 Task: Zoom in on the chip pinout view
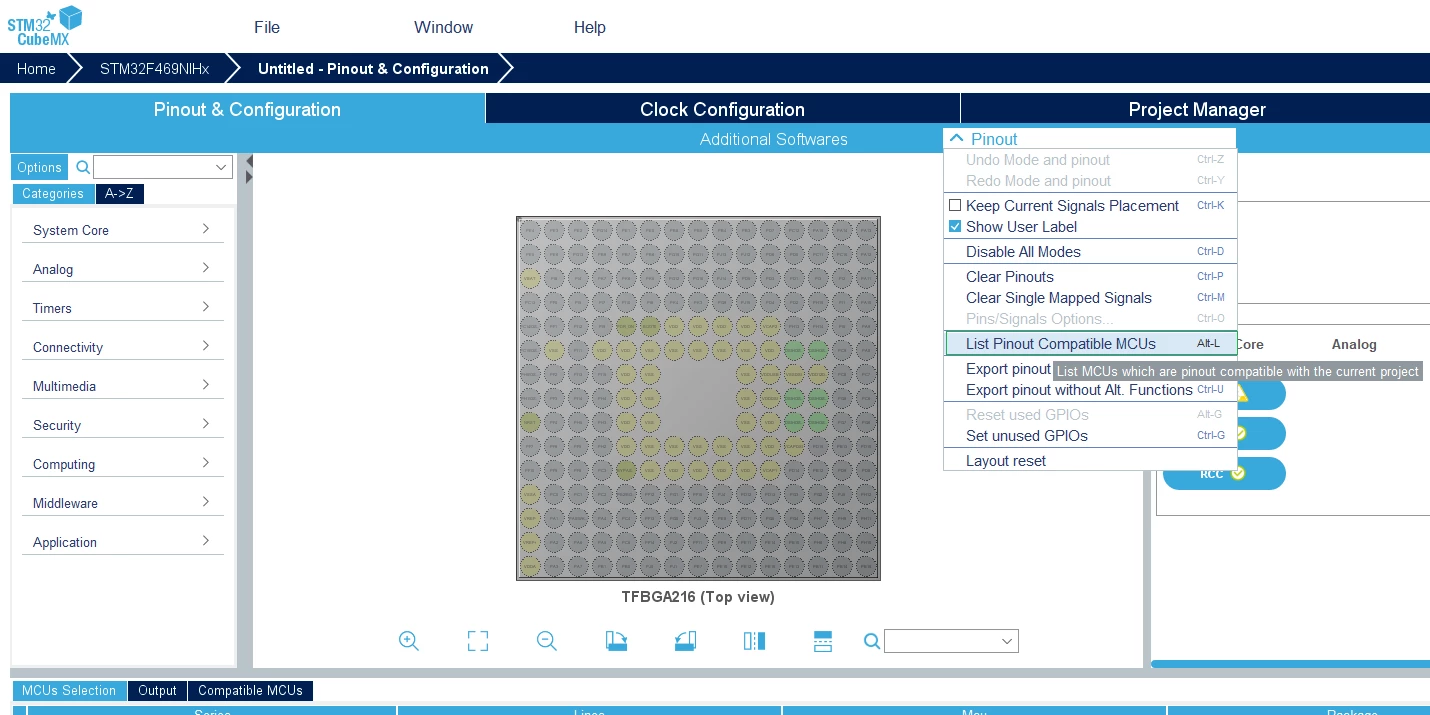tap(408, 641)
